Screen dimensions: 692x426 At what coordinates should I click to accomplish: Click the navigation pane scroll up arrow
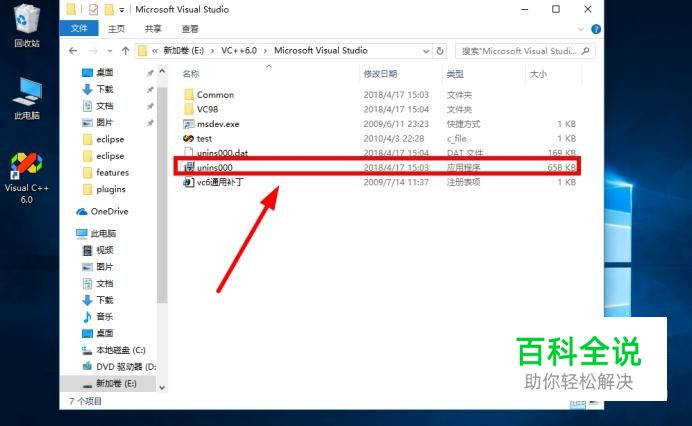point(162,71)
